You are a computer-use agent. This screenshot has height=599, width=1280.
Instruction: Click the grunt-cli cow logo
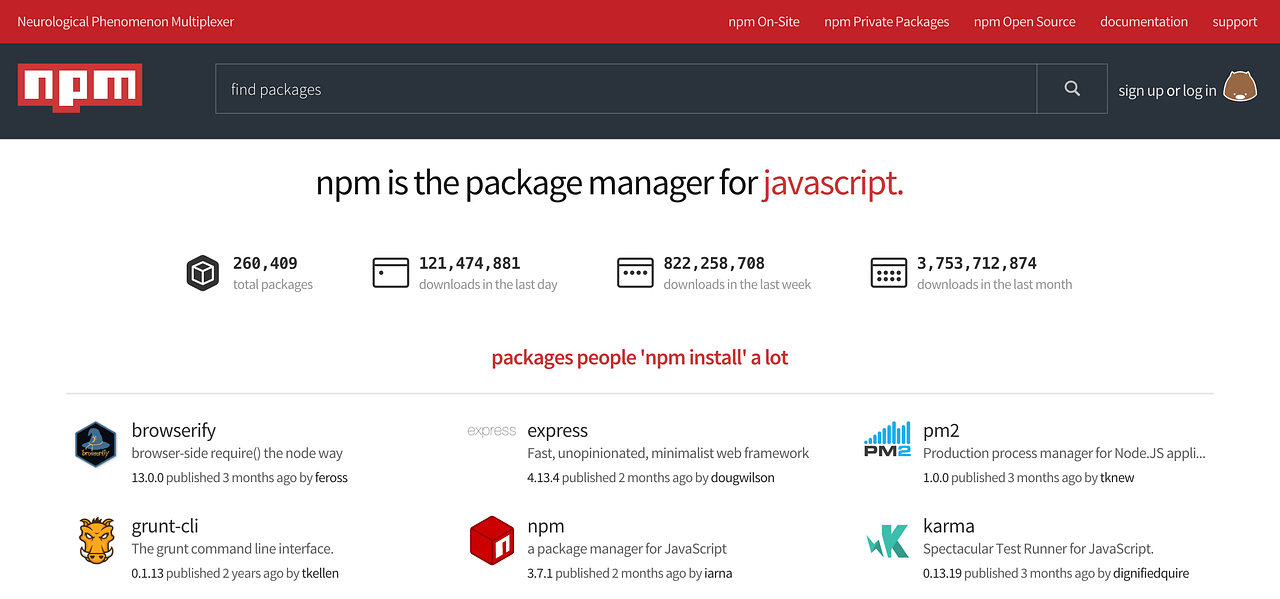pos(95,540)
